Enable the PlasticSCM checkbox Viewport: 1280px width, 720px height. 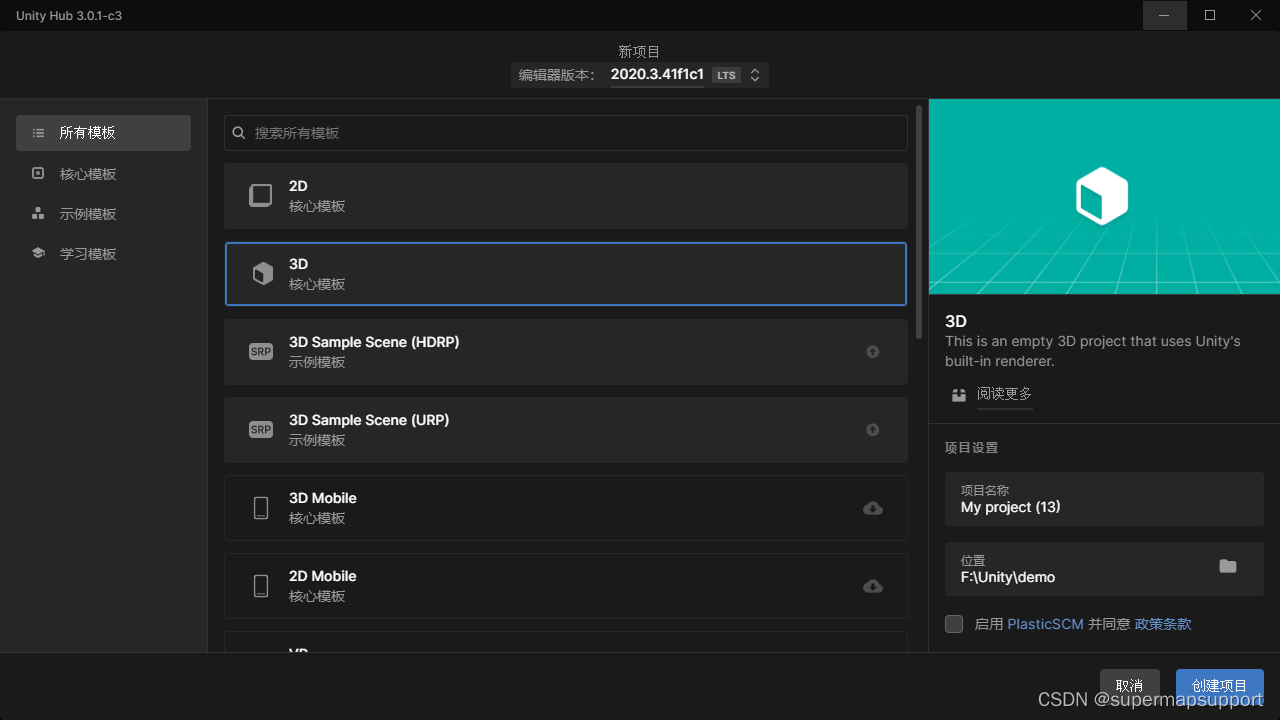954,624
